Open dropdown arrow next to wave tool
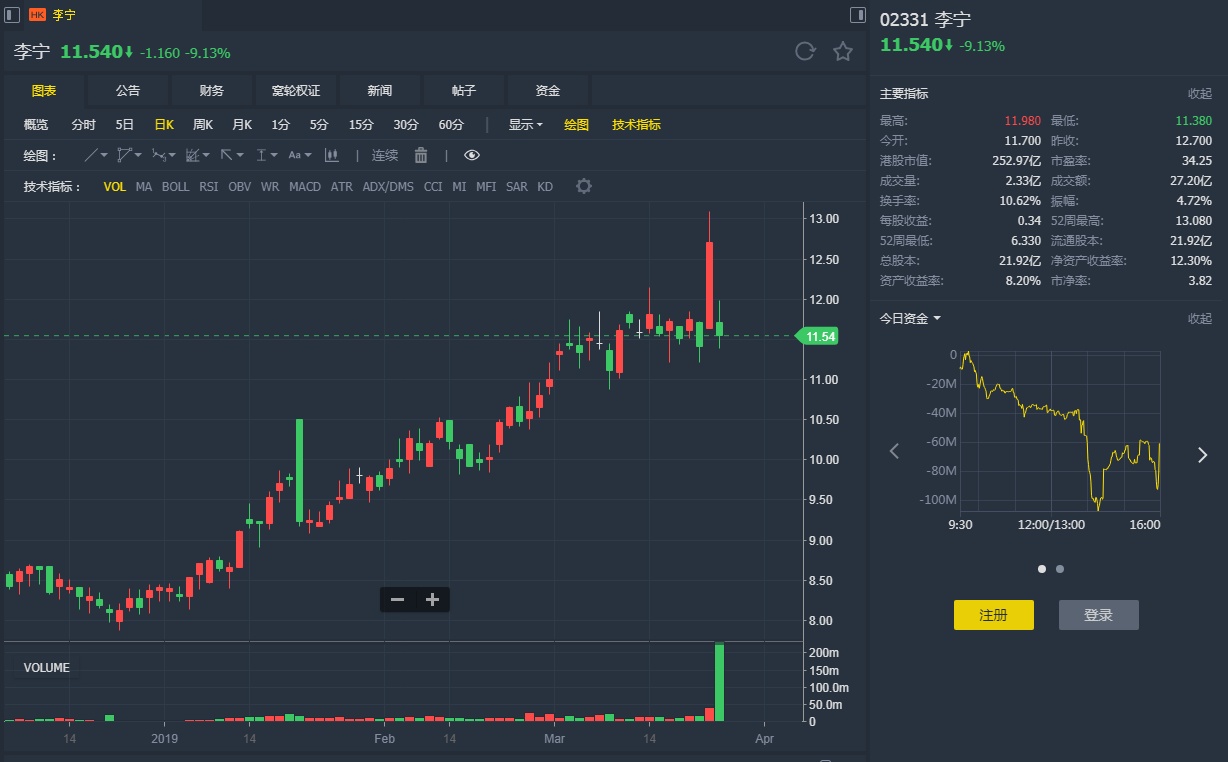Viewport: 1228px width, 762px height. coord(172,155)
